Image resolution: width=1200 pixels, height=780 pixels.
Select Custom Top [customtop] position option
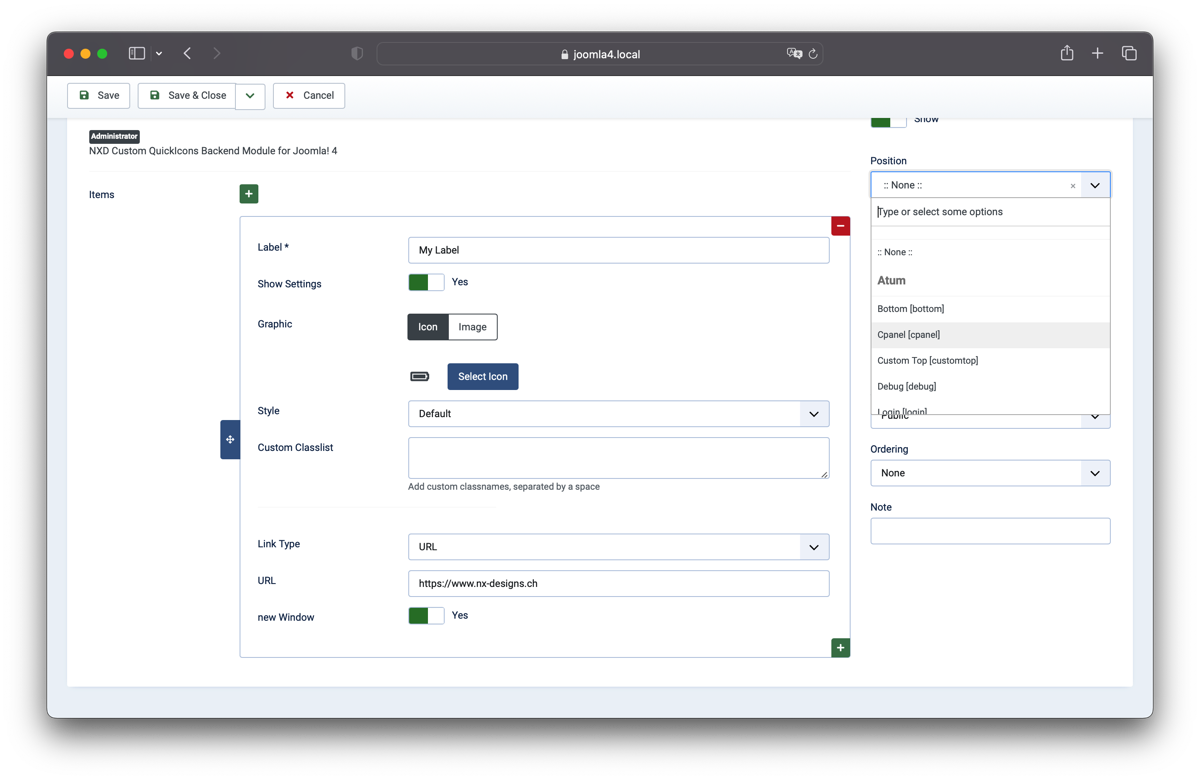[927, 361]
